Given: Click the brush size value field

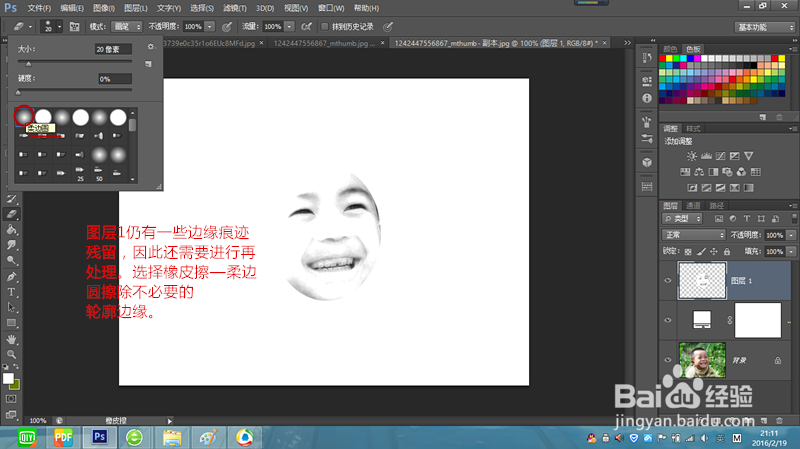Looking at the screenshot, I should [x=113, y=49].
